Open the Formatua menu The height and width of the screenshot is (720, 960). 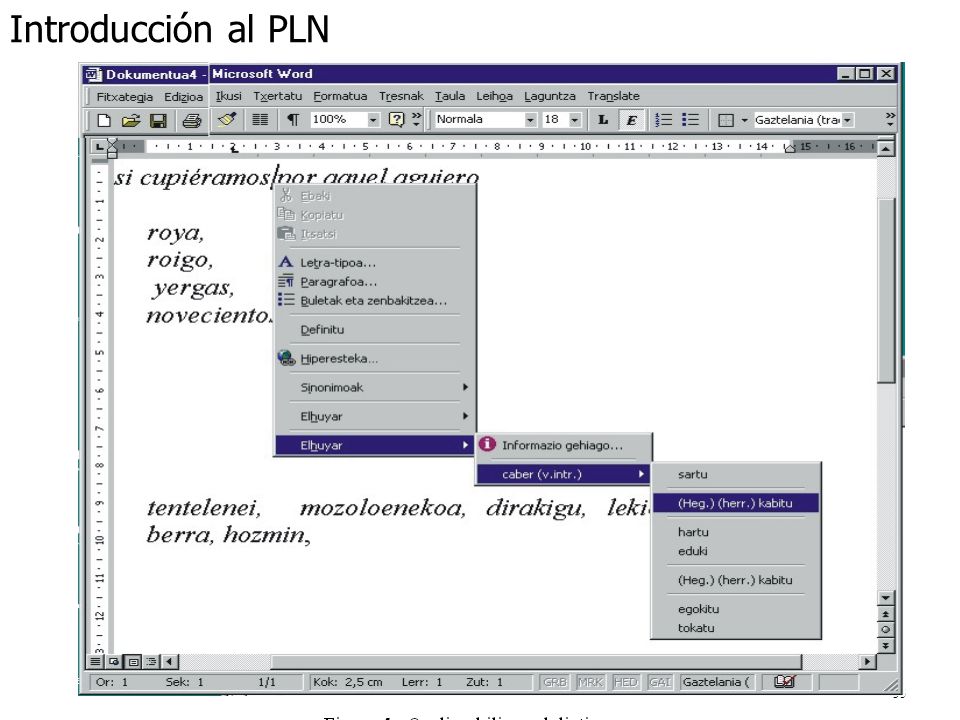point(340,96)
